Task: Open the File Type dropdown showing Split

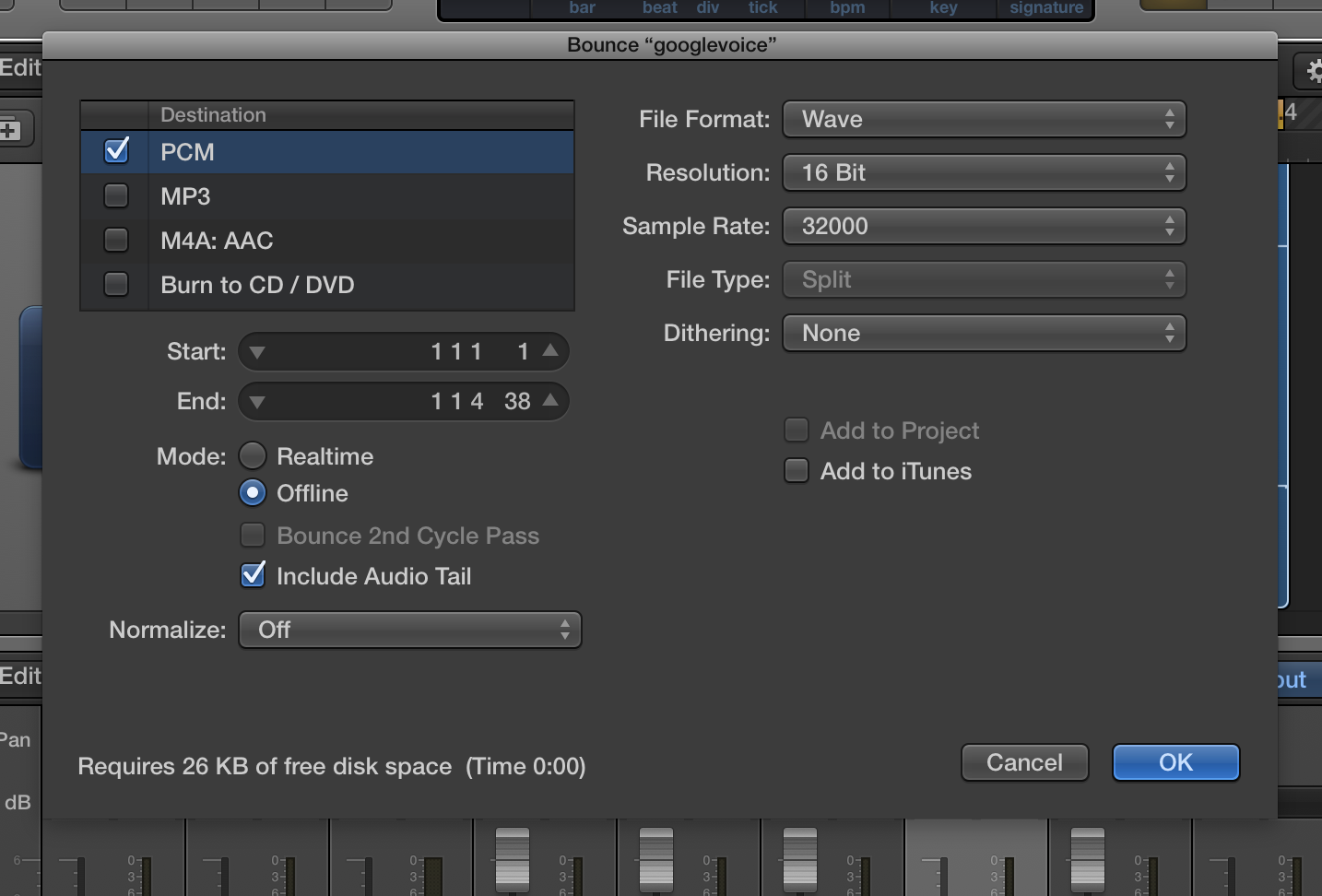Action: click(984, 279)
